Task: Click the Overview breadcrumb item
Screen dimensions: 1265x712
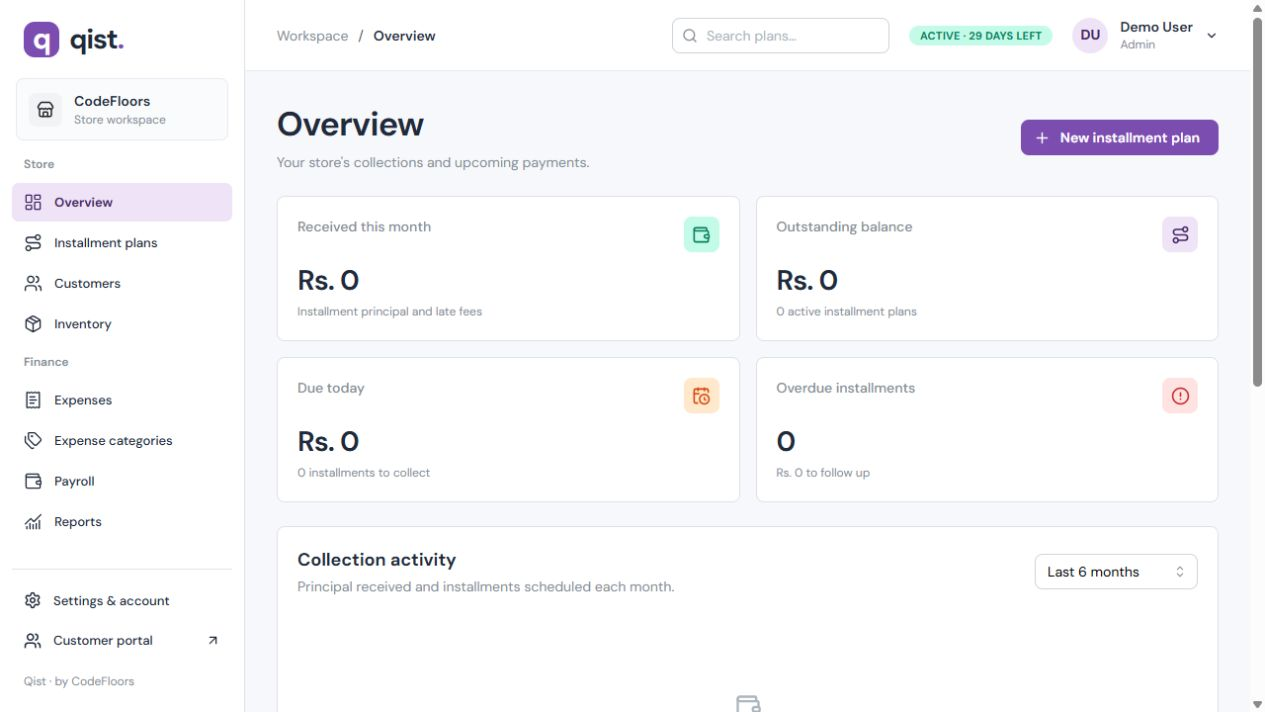Action: 404,36
